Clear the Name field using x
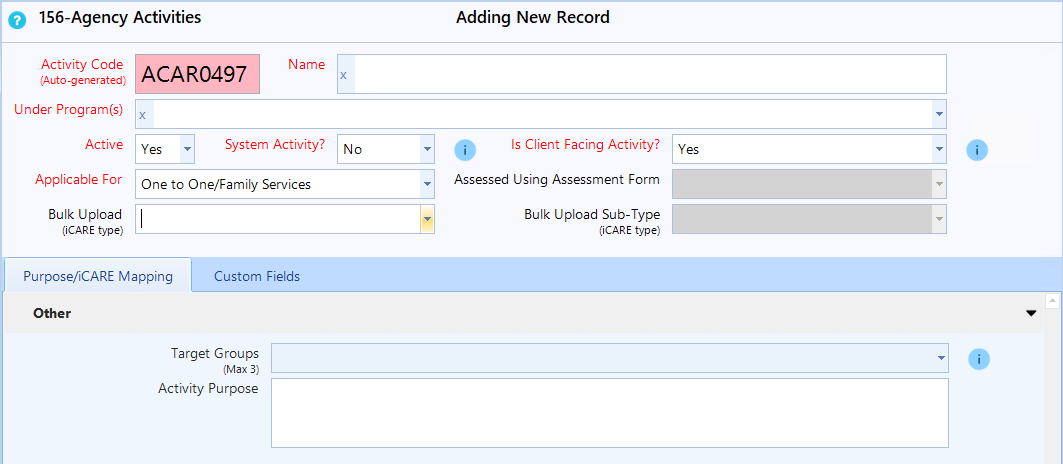 coord(344,75)
